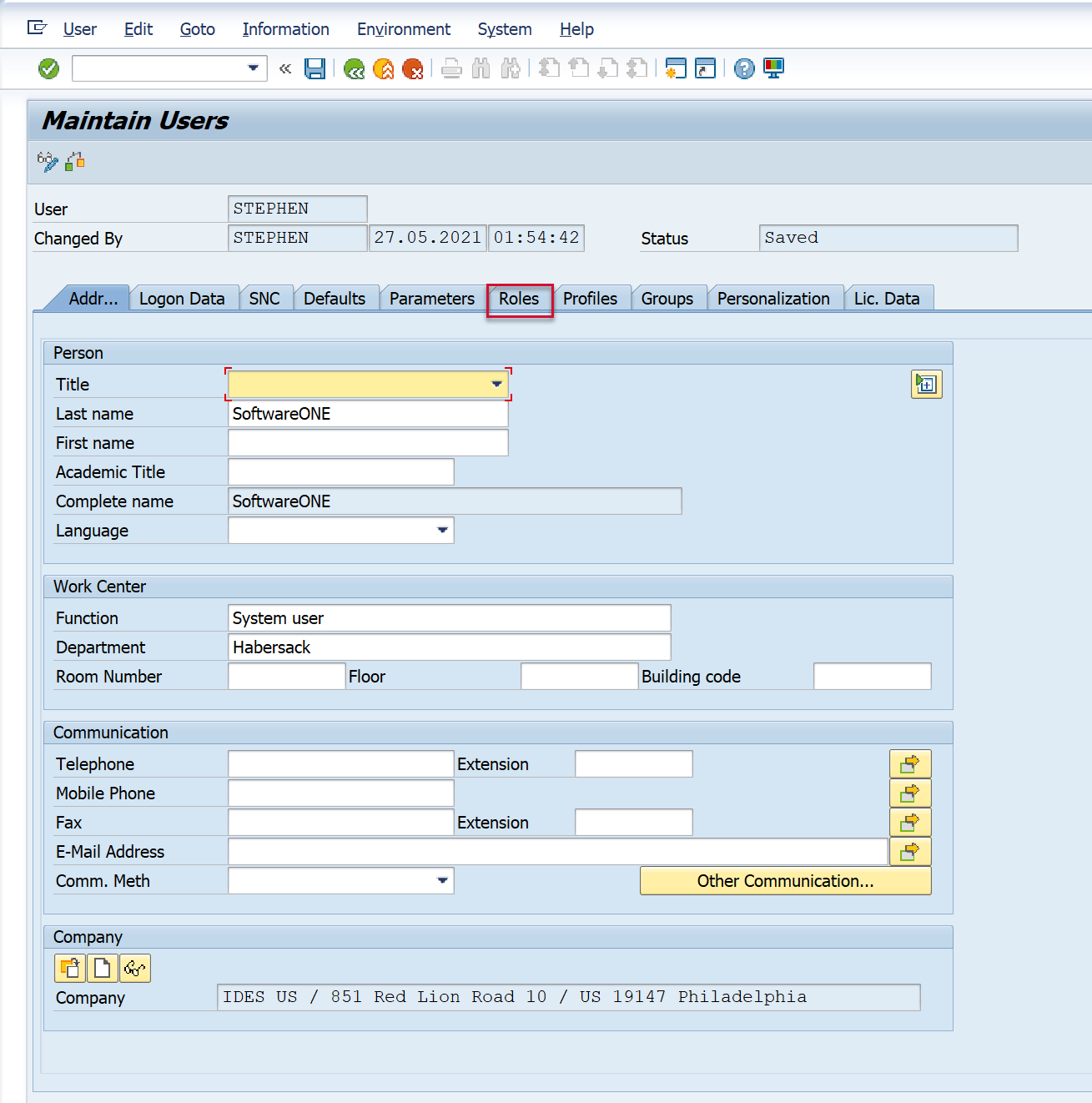Open the Comm. Meth dropdown
1092x1103 pixels.
pyautogui.click(x=442, y=881)
